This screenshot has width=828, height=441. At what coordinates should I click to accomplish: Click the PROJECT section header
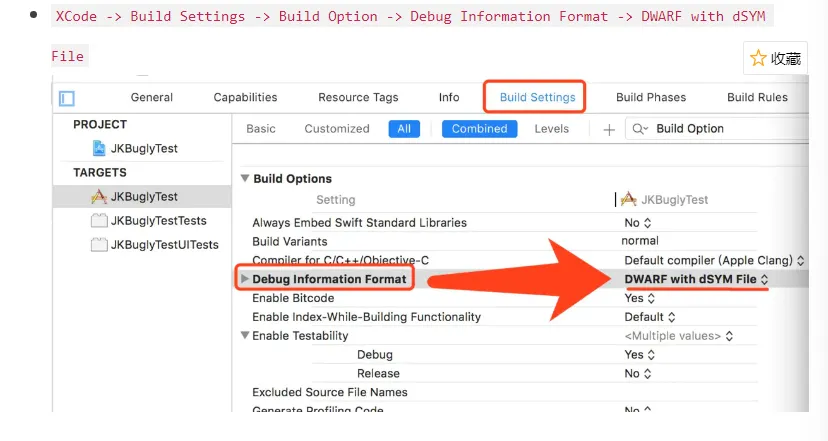coord(100,124)
